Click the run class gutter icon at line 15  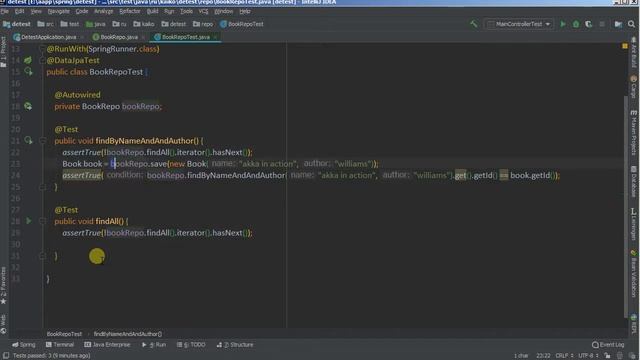[28, 71]
